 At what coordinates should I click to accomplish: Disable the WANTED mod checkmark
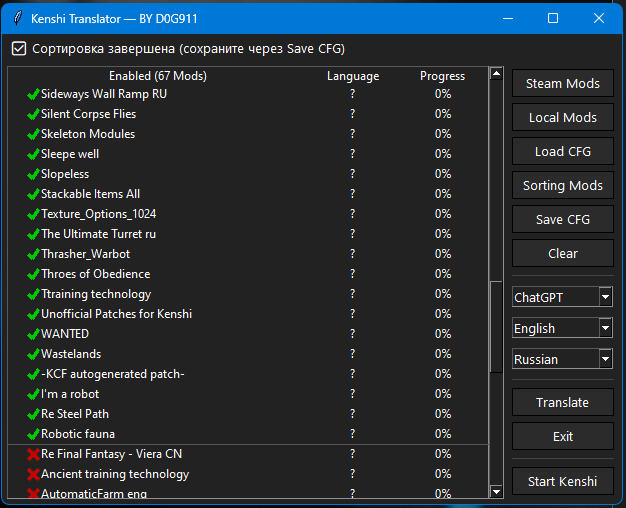[33, 334]
